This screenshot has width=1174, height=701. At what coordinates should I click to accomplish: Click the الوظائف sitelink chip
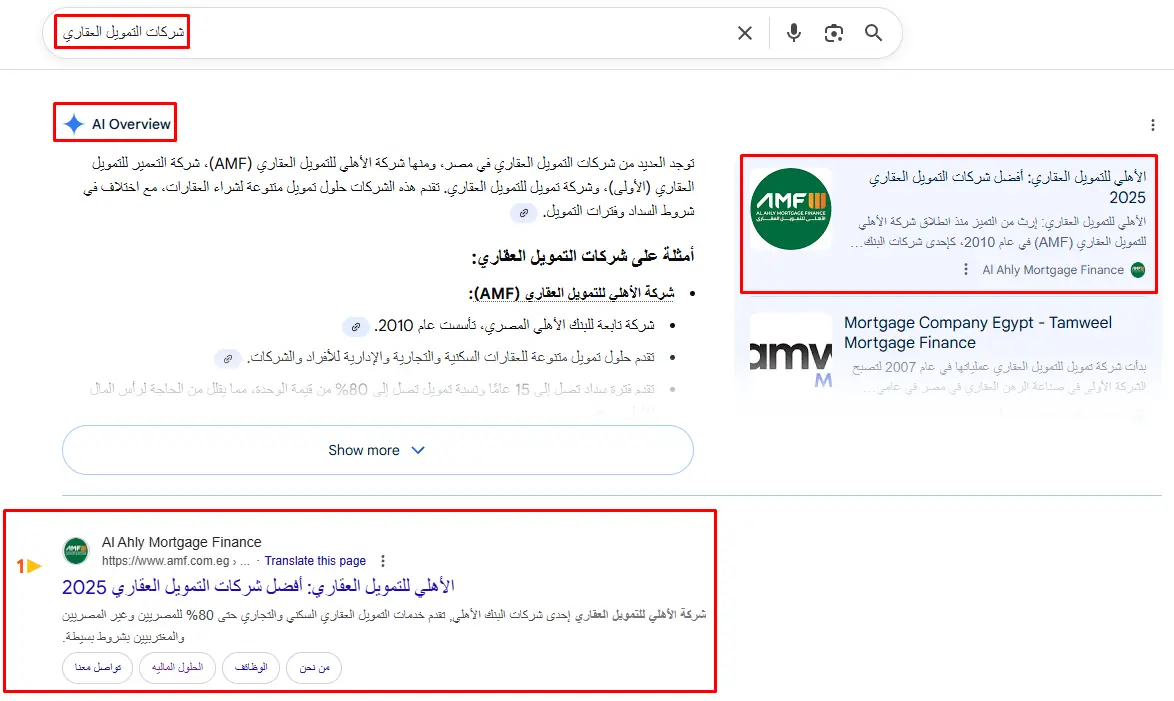pyautogui.click(x=251, y=667)
